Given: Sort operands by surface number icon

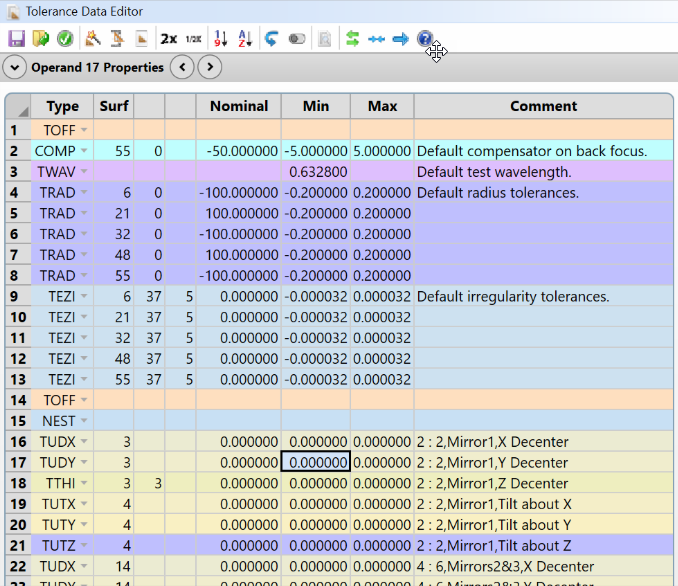Looking at the screenshot, I should 222,39.
